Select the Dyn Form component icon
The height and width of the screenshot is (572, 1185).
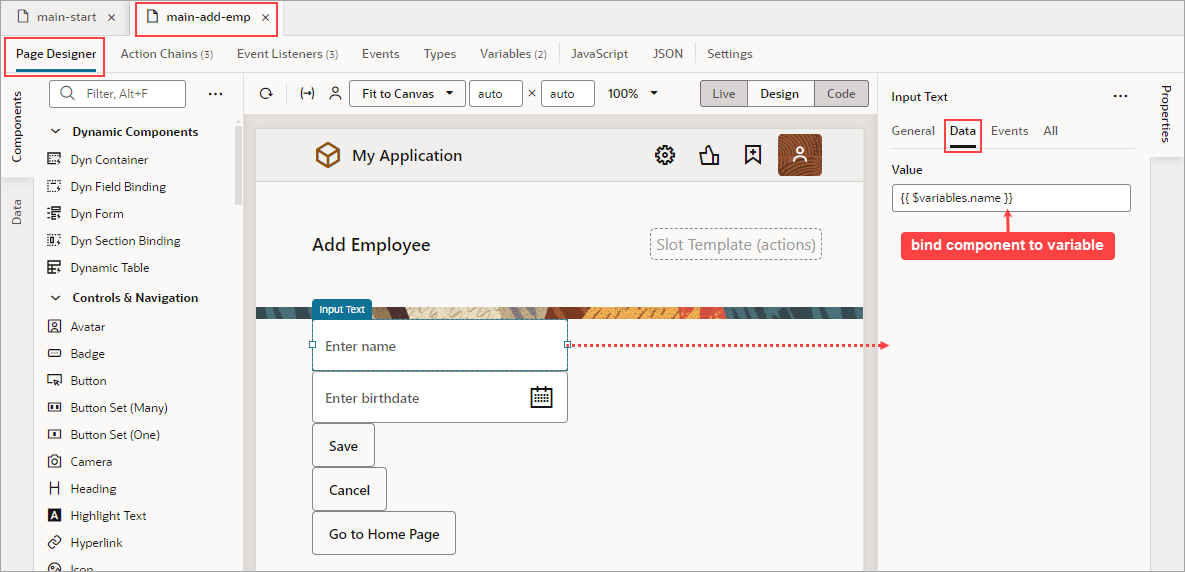[54, 214]
